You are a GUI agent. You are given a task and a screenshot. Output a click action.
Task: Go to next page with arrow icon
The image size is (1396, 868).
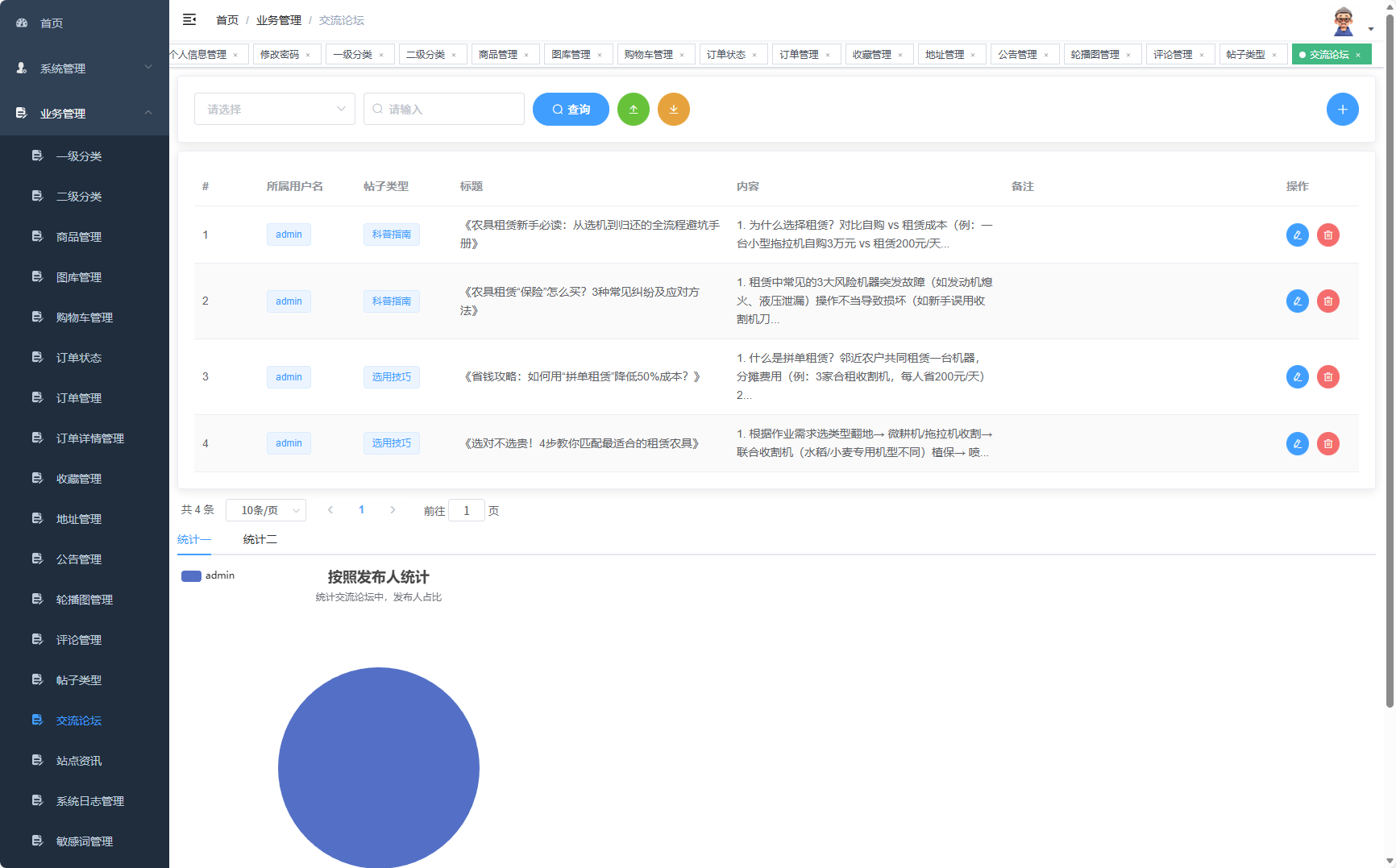point(393,509)
